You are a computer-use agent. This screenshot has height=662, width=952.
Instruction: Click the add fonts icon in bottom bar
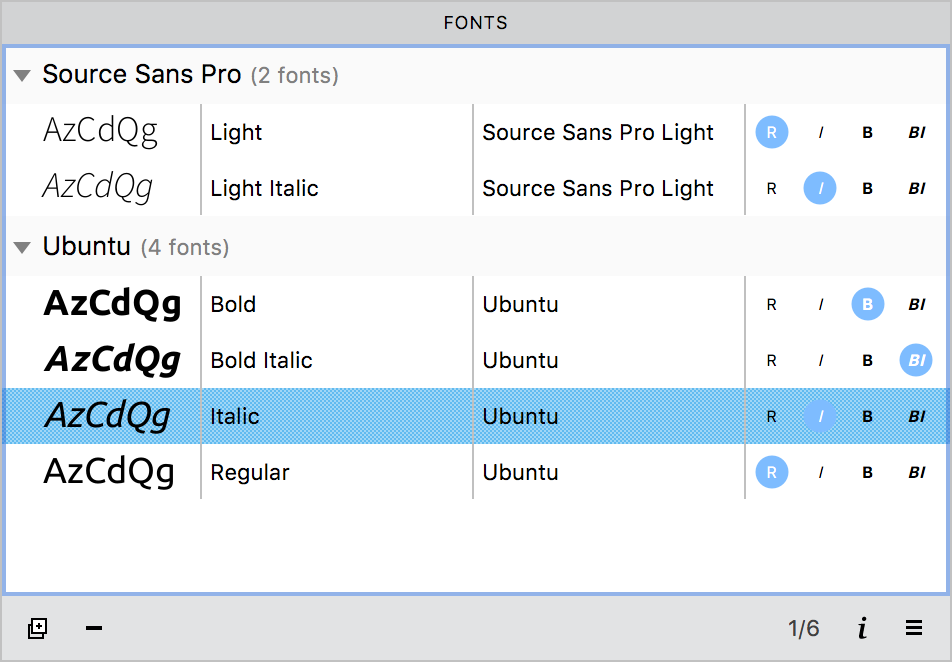coord(38,628)
